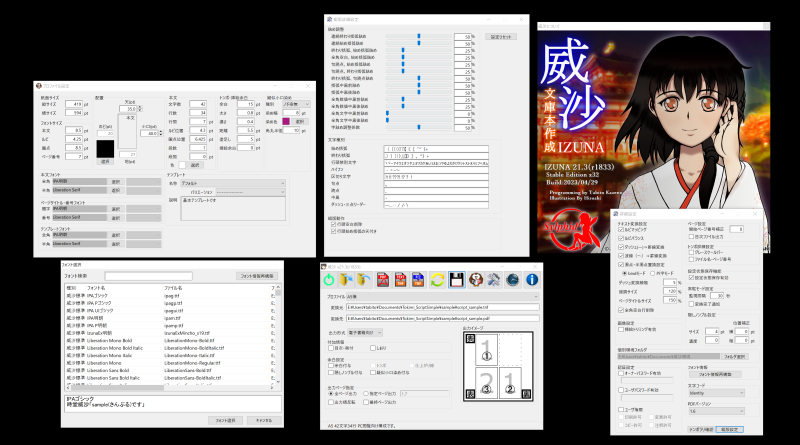The image size is (800, 445).
Task: Click main window owl title bar icon
Action: [323, 267]
